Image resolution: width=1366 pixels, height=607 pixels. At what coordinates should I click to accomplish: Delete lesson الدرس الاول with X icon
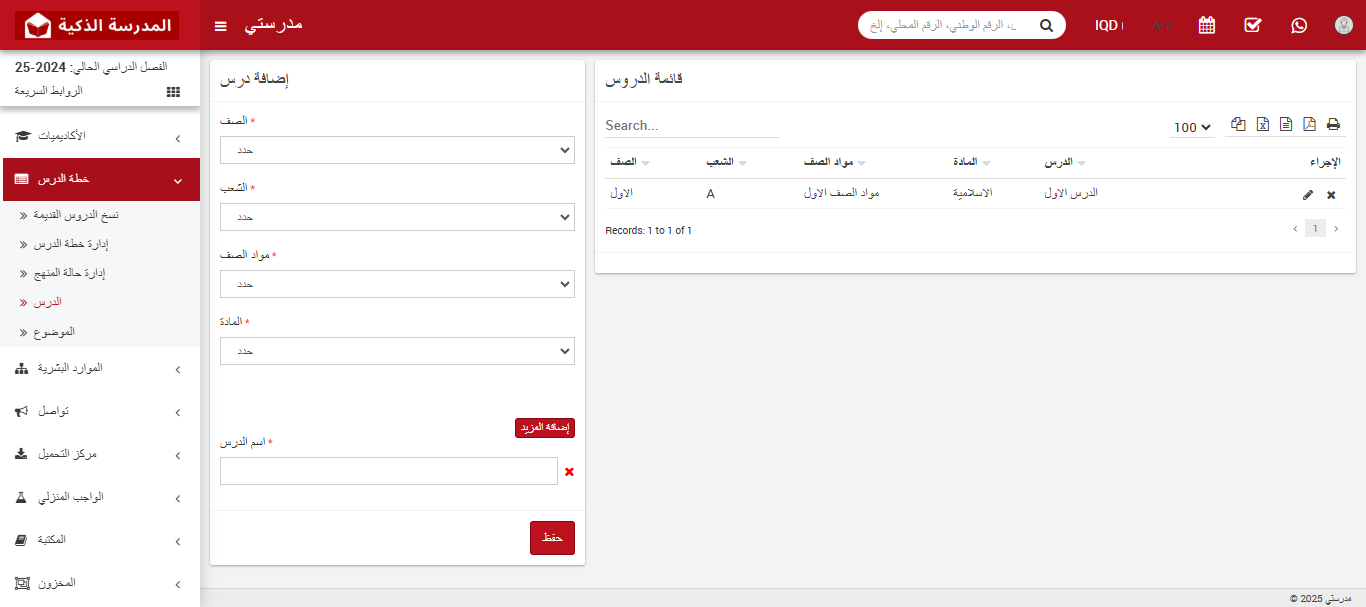(x=1331, y=195)
